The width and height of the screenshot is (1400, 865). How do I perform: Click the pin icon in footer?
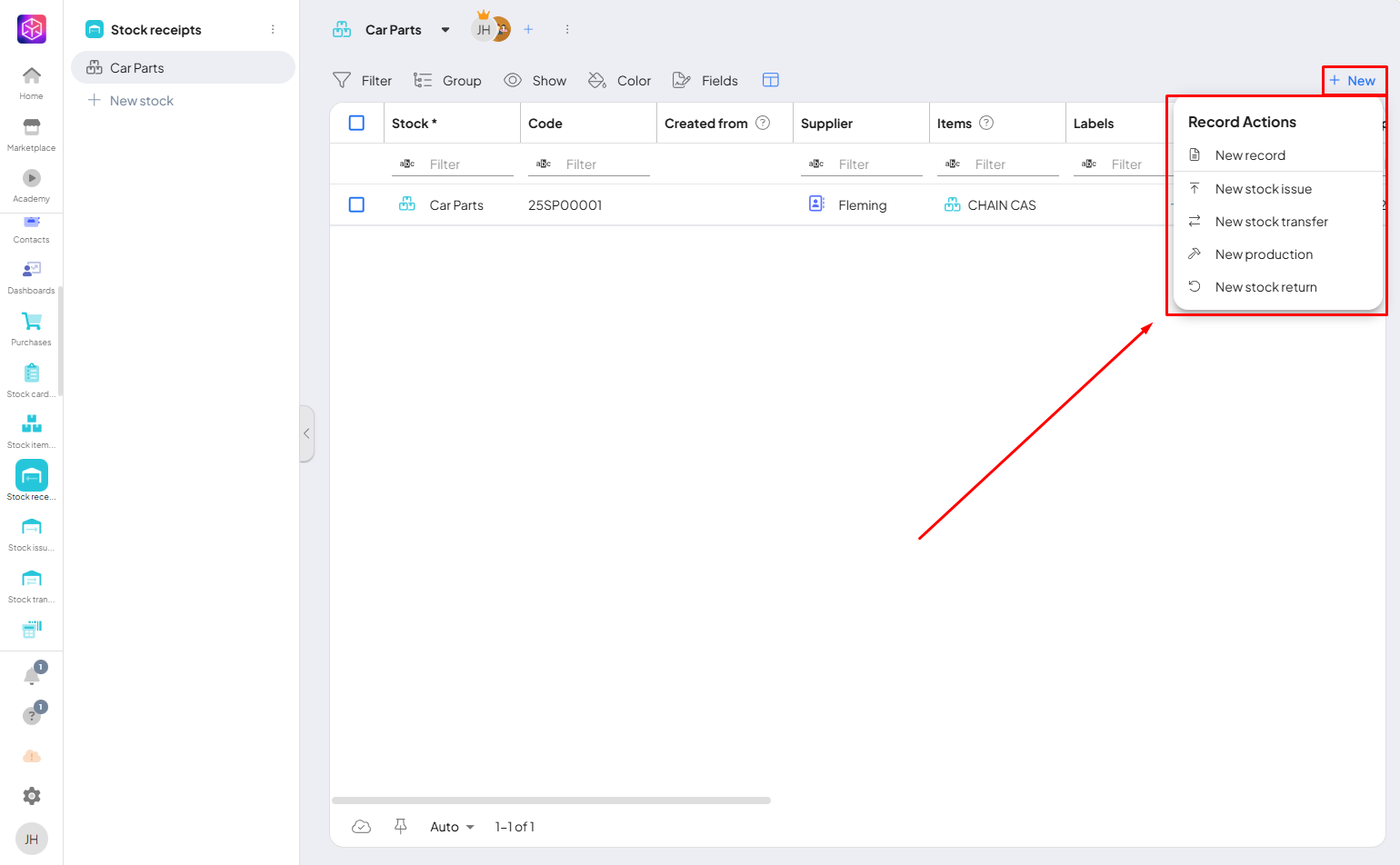click(400, 826)
